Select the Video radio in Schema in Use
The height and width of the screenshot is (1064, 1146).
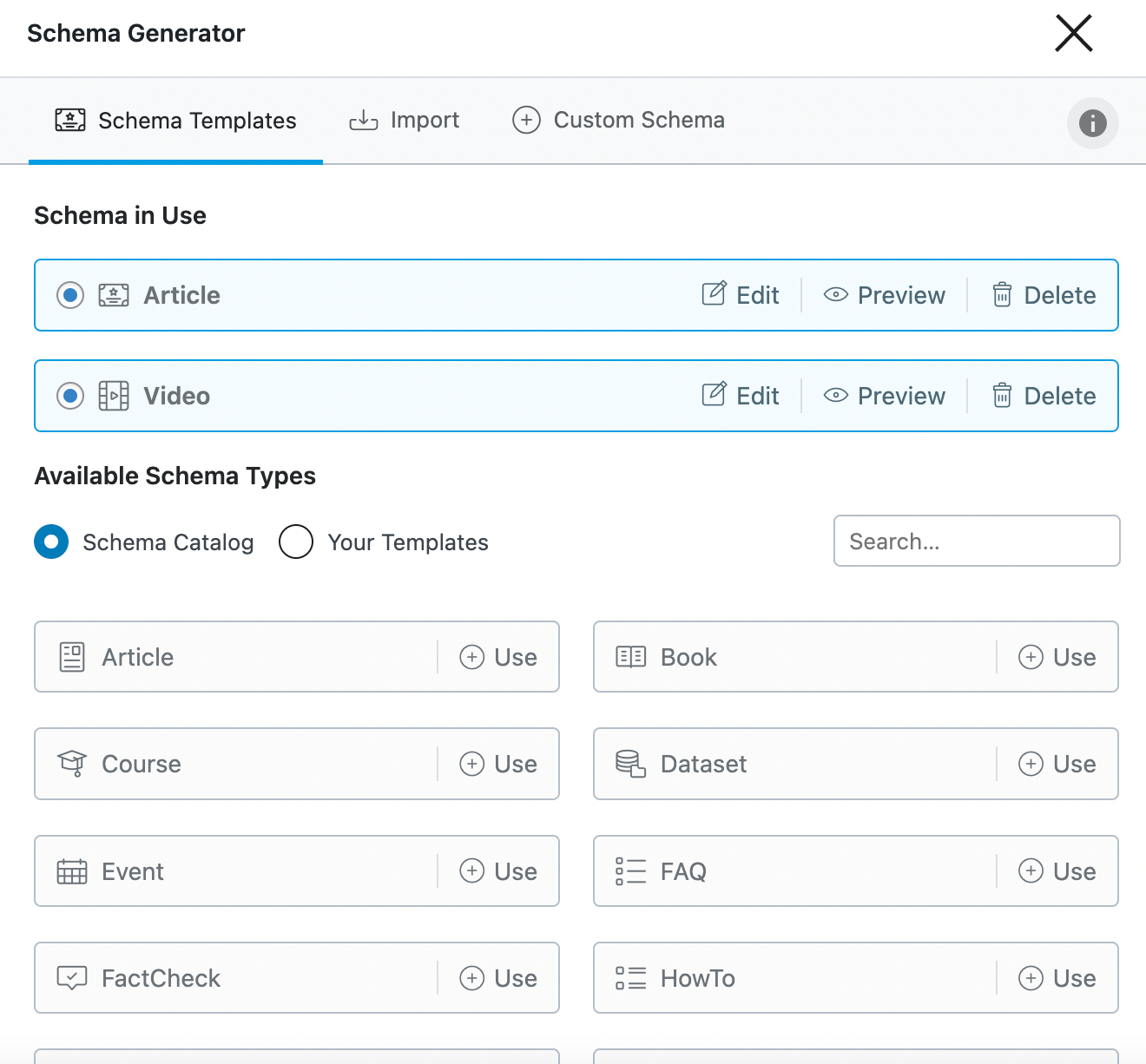(70, 396)
